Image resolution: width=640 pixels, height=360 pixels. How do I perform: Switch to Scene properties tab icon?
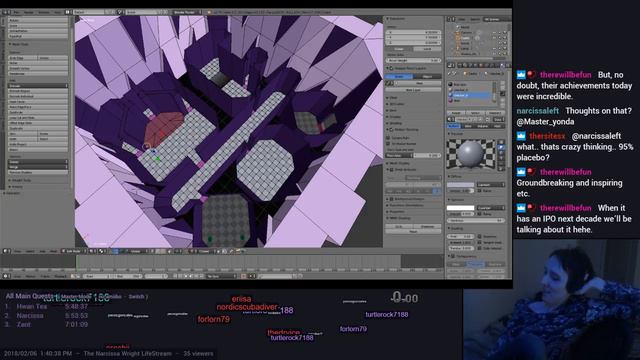pyautogui.click(x=470, y=65)
